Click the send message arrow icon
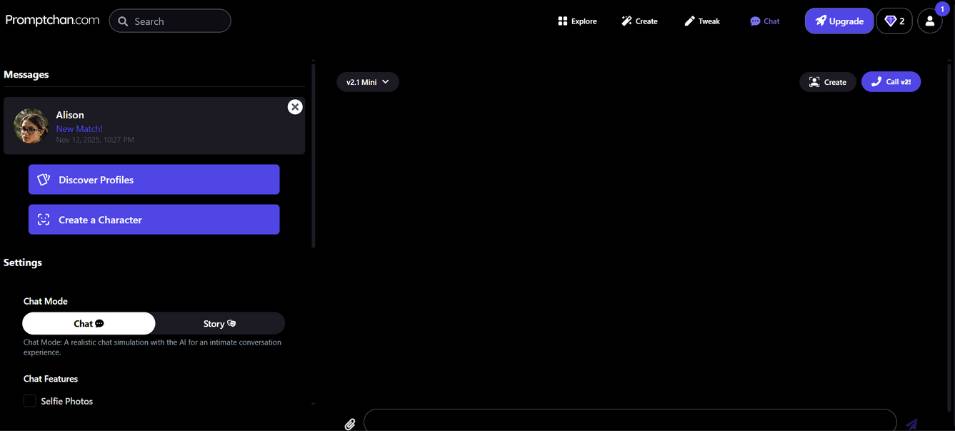 [911, 424]
